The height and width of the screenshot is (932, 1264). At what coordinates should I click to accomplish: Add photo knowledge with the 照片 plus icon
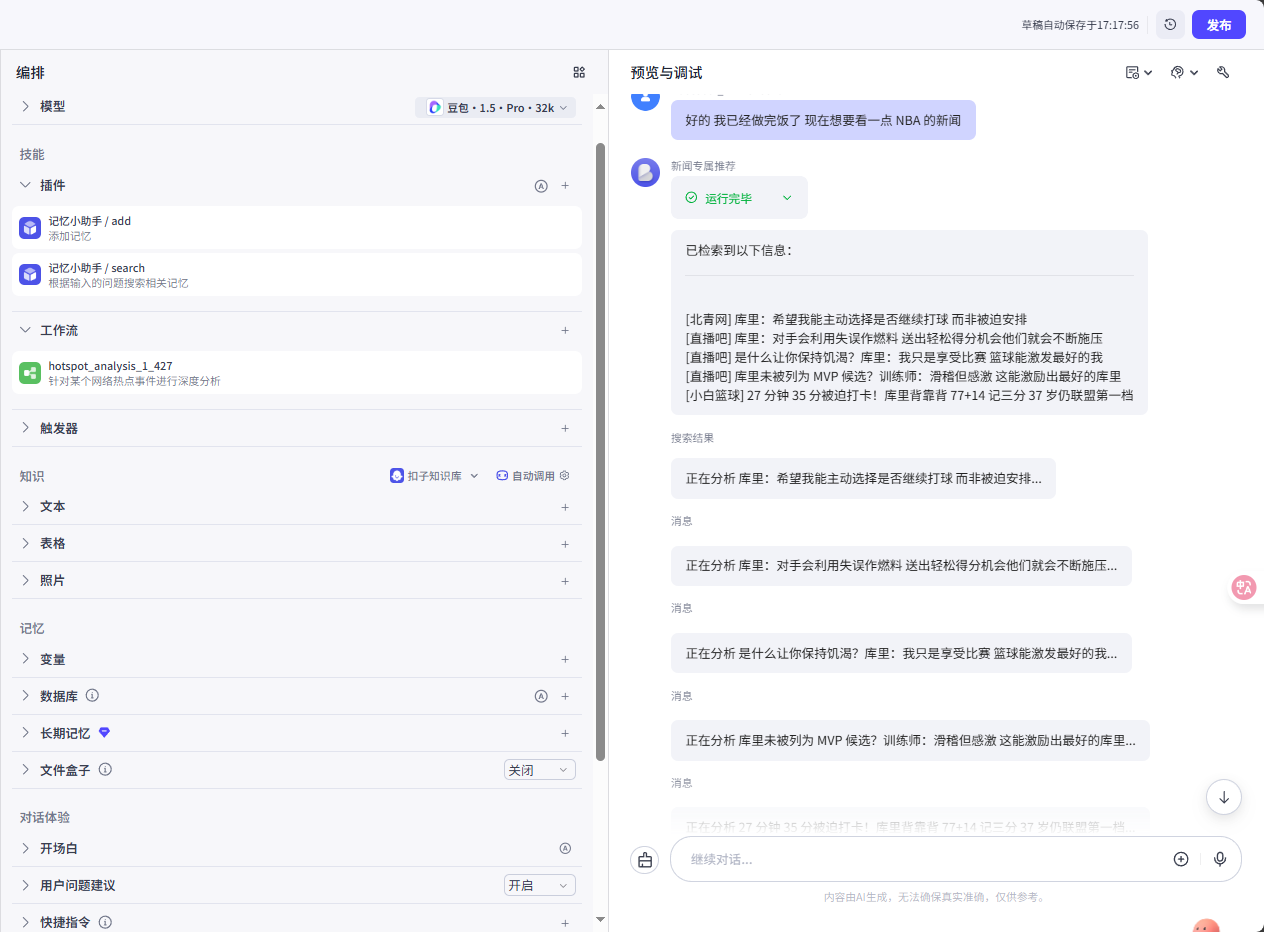click(565, 581)
